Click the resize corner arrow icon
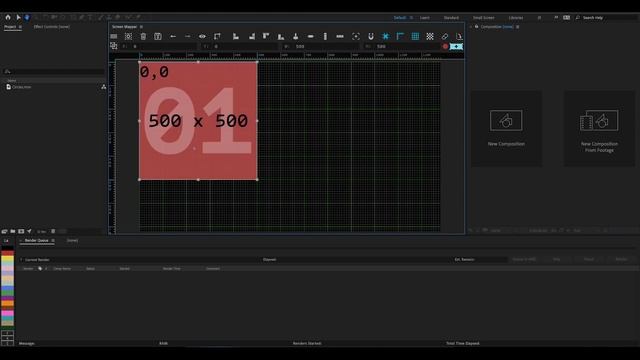640x360 pixels. (217, 36)
